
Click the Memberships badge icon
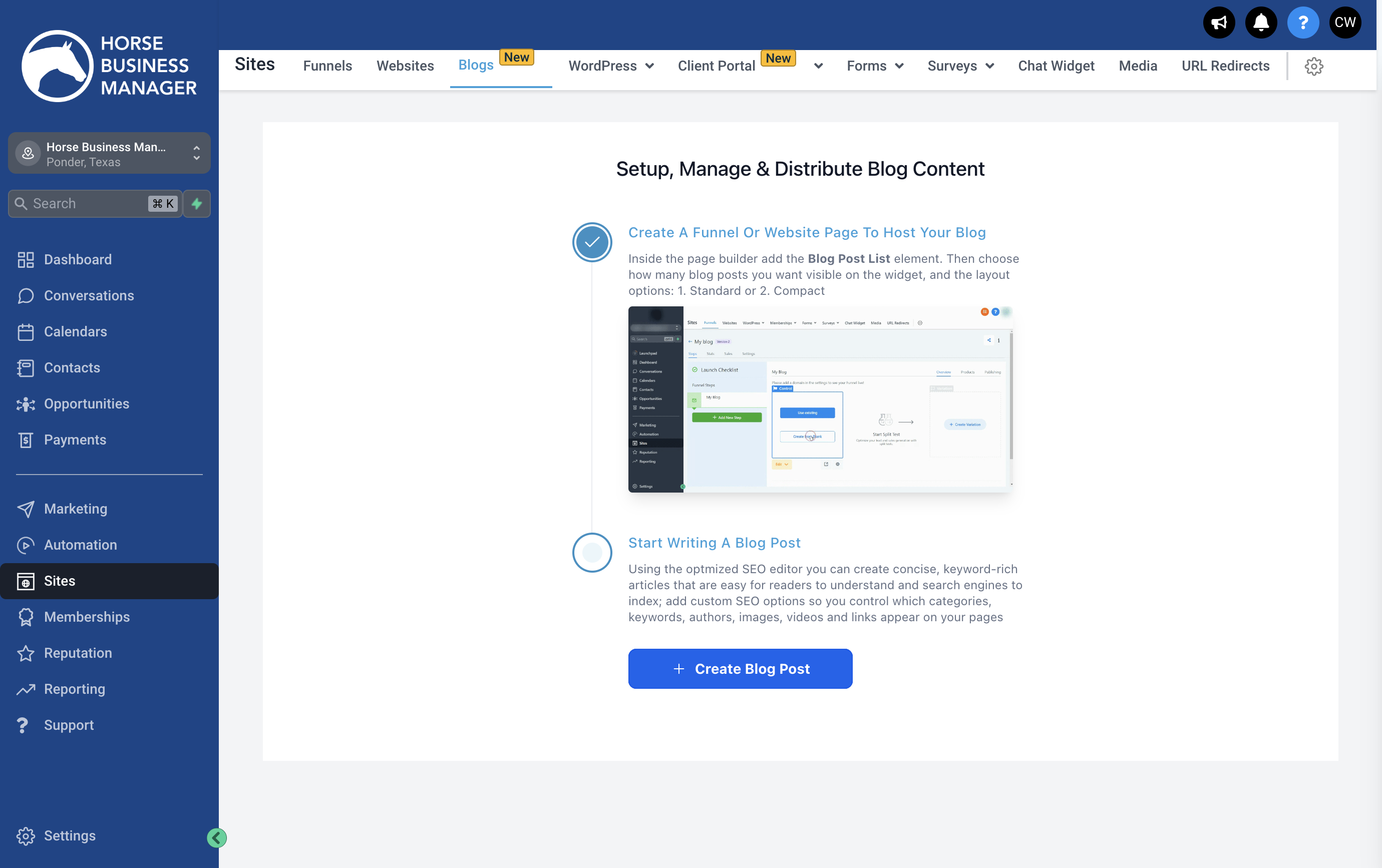[x=26, y=617]
